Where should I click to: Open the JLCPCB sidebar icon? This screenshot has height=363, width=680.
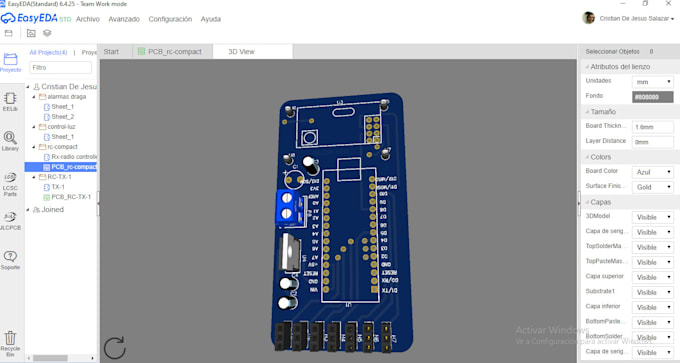click(x=10, y=221)
